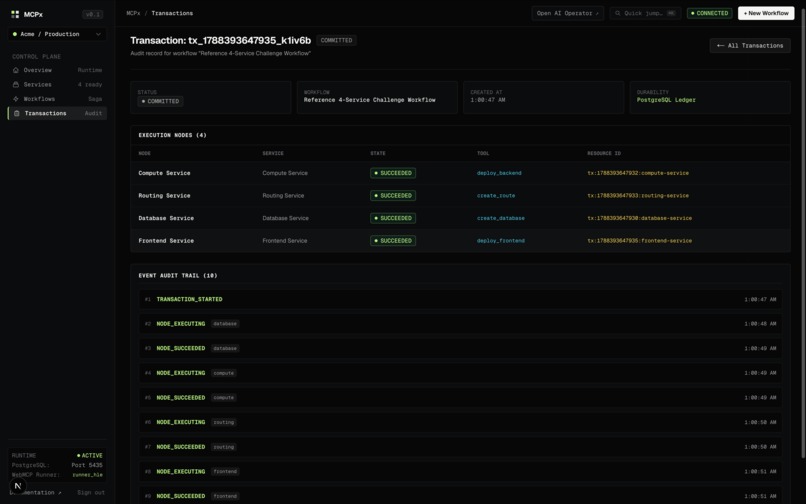Image resolution: width=806 pixels, height=504 pixels.
Task: Click event #7 NODE_SUCCEEDED routing
Action: pyautogui.click(x=460, y=447)
